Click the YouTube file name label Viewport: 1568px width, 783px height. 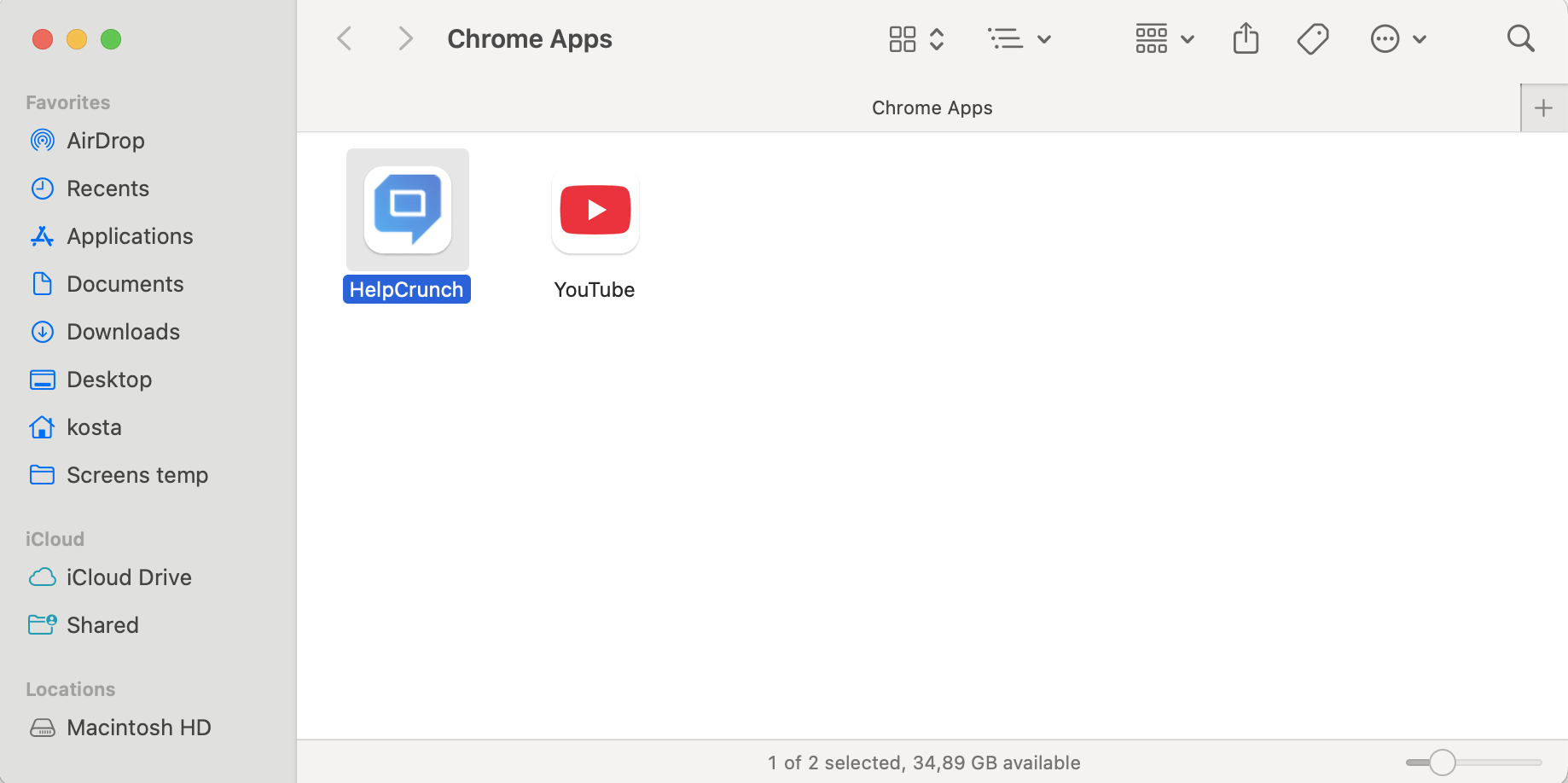click(x=595, y=290)
